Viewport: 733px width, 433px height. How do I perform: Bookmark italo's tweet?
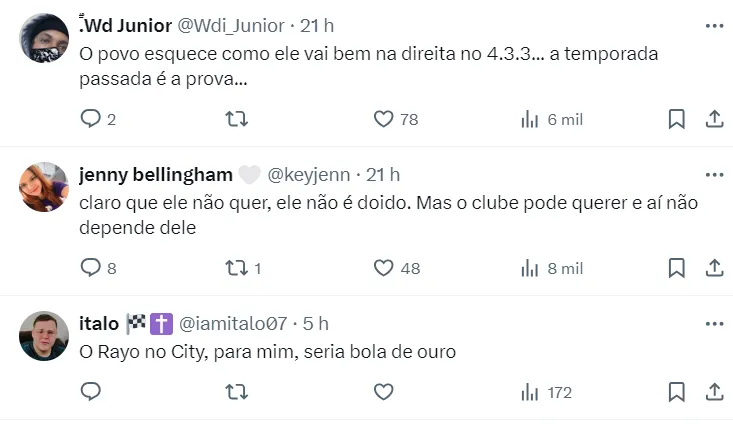pyautogui.click(x=677, y=392)
